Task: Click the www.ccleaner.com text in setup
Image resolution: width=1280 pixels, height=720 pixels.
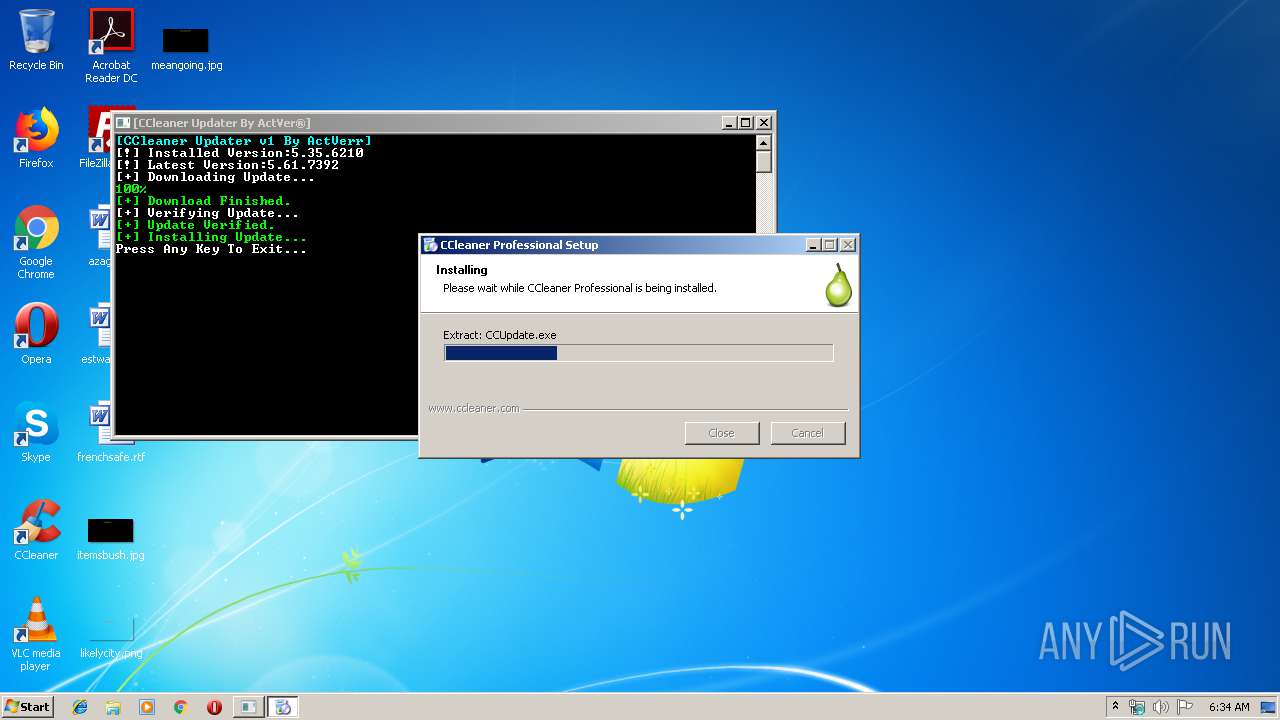Action: (473, 408)
